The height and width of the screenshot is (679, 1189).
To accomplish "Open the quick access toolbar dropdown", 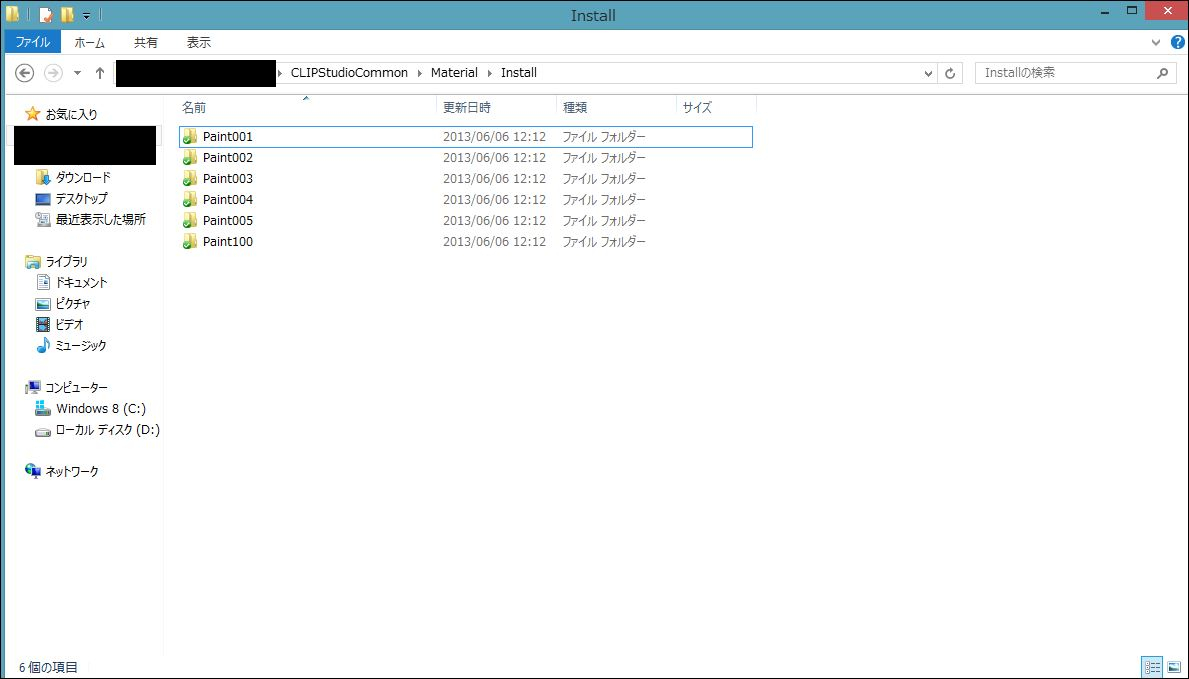I will point(86,15).
